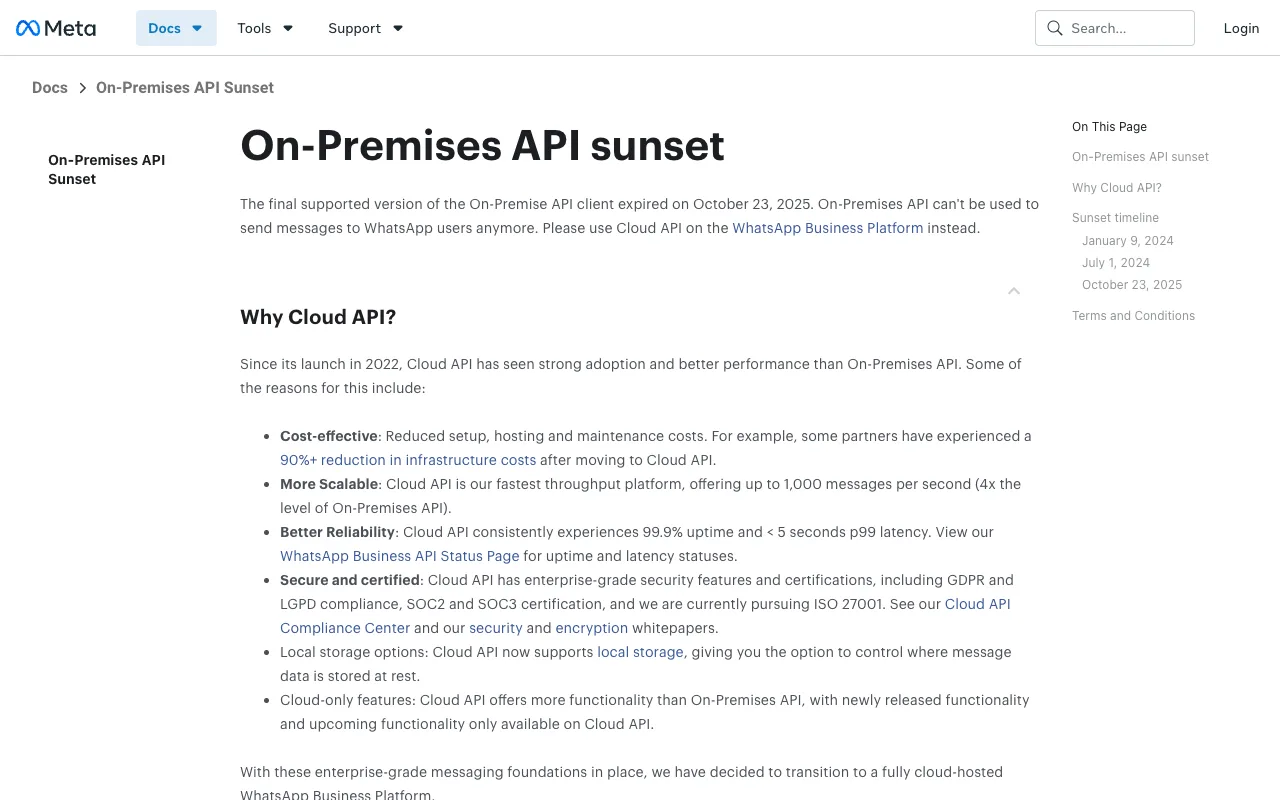The image size is (1280, 800).
Task: Jump to Sunset timeline in page outline
Action: pyautogui.click(x=1115, y=218)
